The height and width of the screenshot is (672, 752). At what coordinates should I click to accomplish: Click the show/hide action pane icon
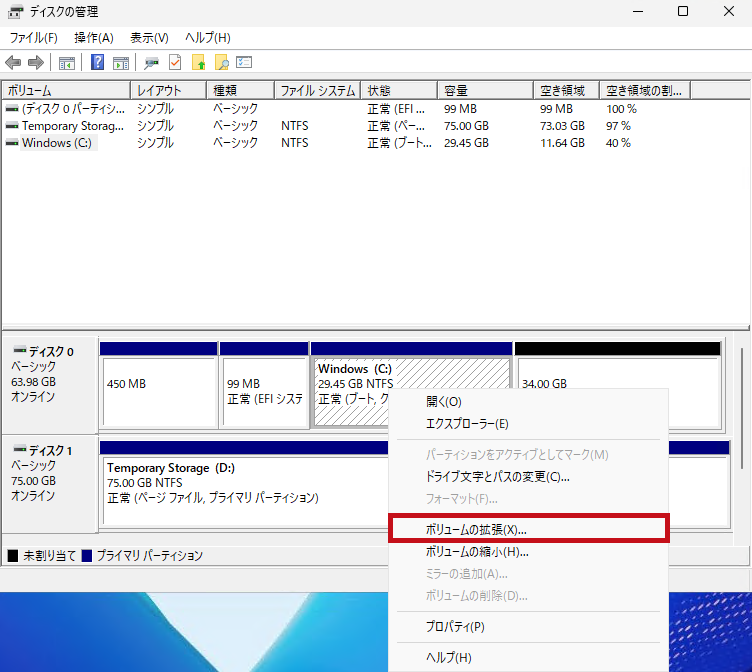[x=121, y=63]
